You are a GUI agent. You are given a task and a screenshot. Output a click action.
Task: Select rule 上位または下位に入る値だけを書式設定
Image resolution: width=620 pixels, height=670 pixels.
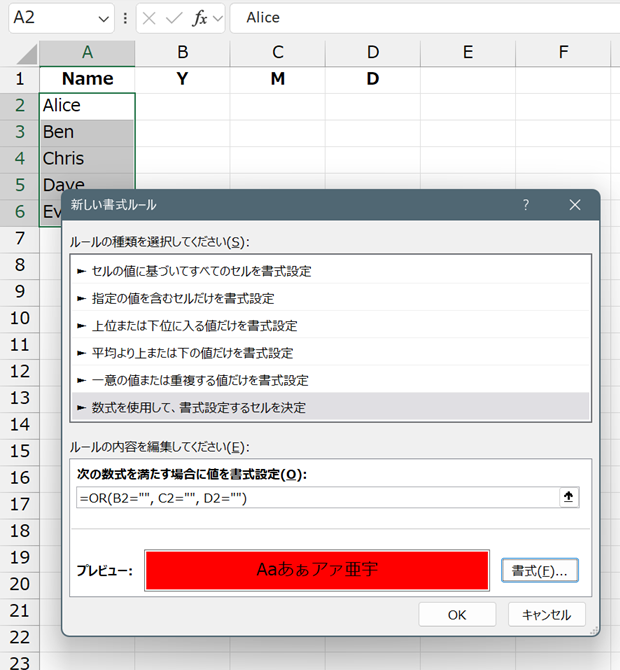193,325
